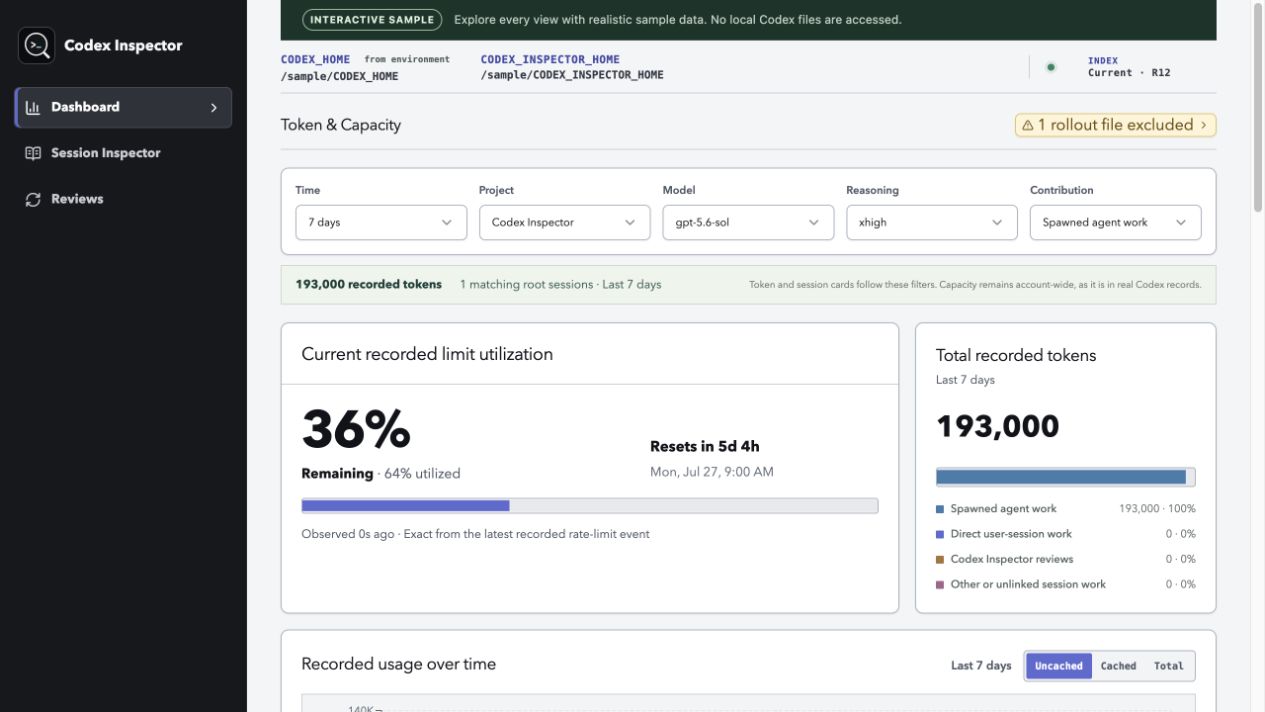Click the Direct user-session work color swatch
Image resolution: width=1265 pixels, height=712 pixels.
pyautogui.click(x=940, y=534)
